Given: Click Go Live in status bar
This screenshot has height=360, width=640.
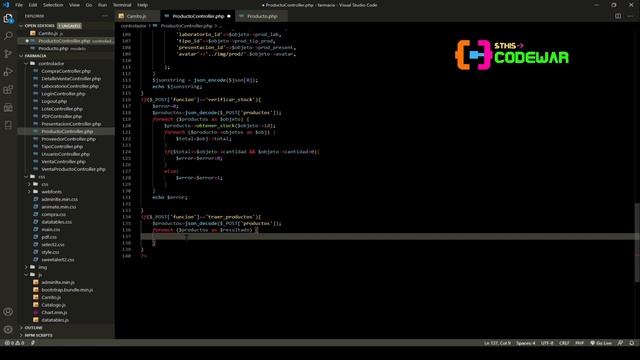Looking at the screenshot, I should point(601,343).
